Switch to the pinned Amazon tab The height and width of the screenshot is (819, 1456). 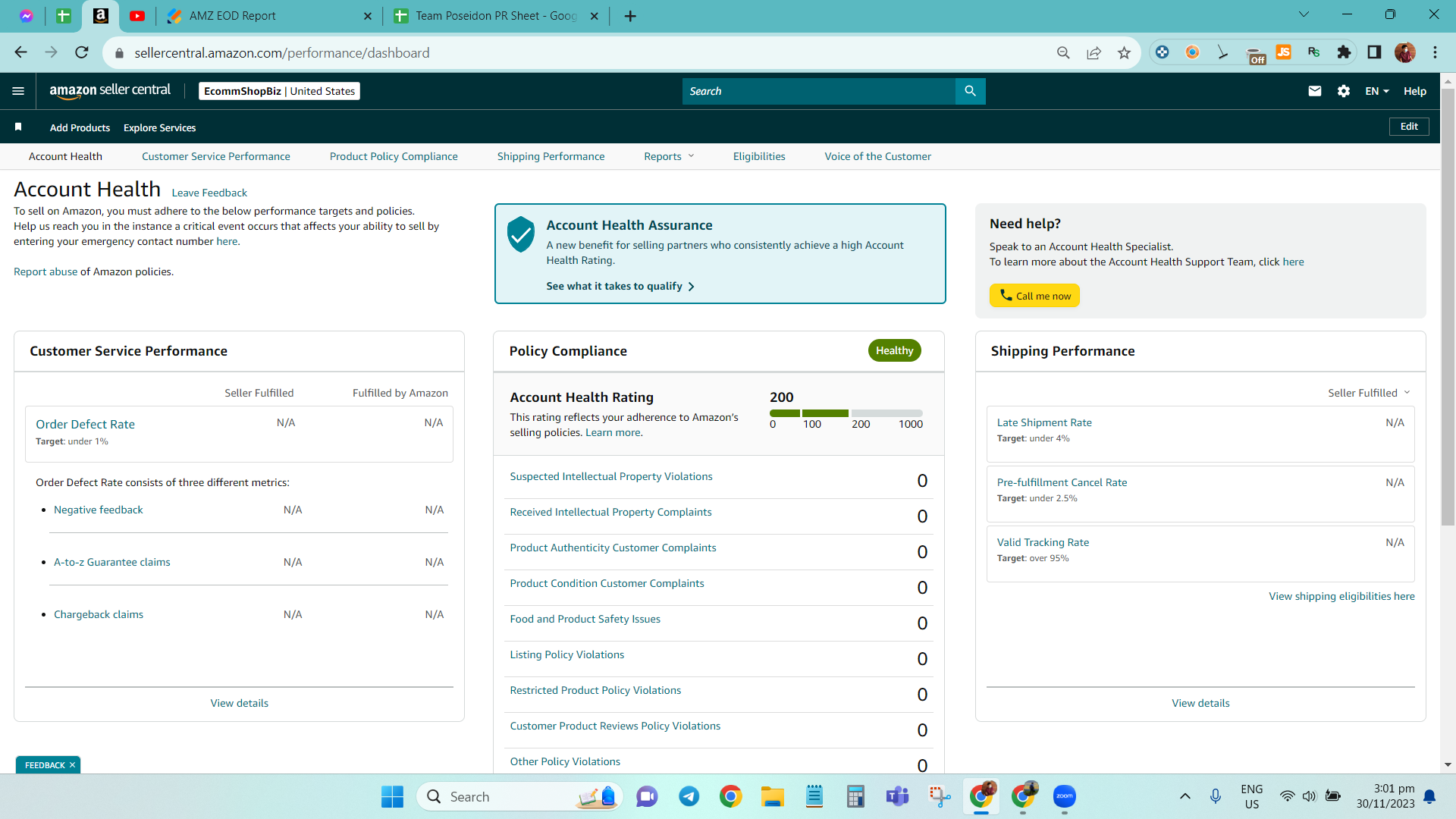(100, 15)
